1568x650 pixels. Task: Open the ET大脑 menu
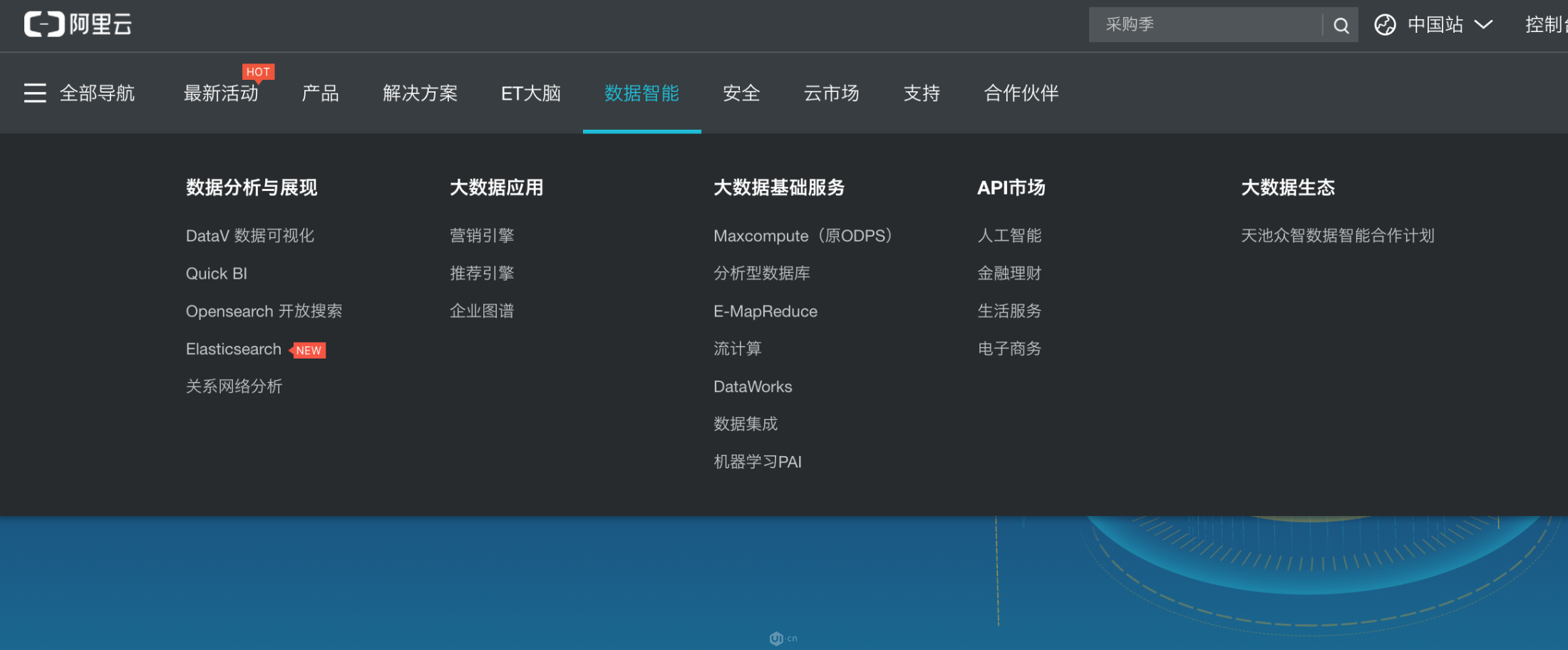(531, 93)
